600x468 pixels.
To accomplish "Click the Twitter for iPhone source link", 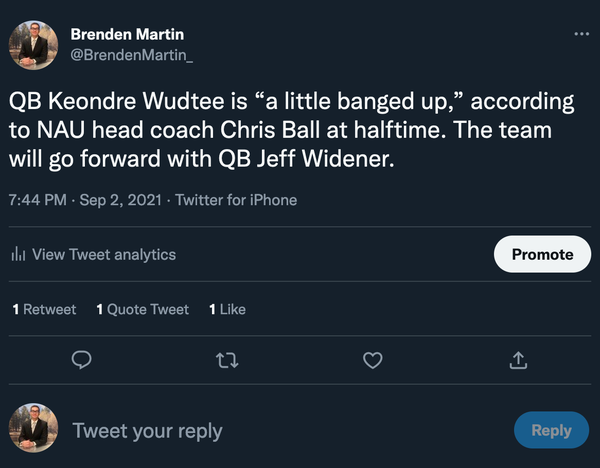I will point(236,200).
